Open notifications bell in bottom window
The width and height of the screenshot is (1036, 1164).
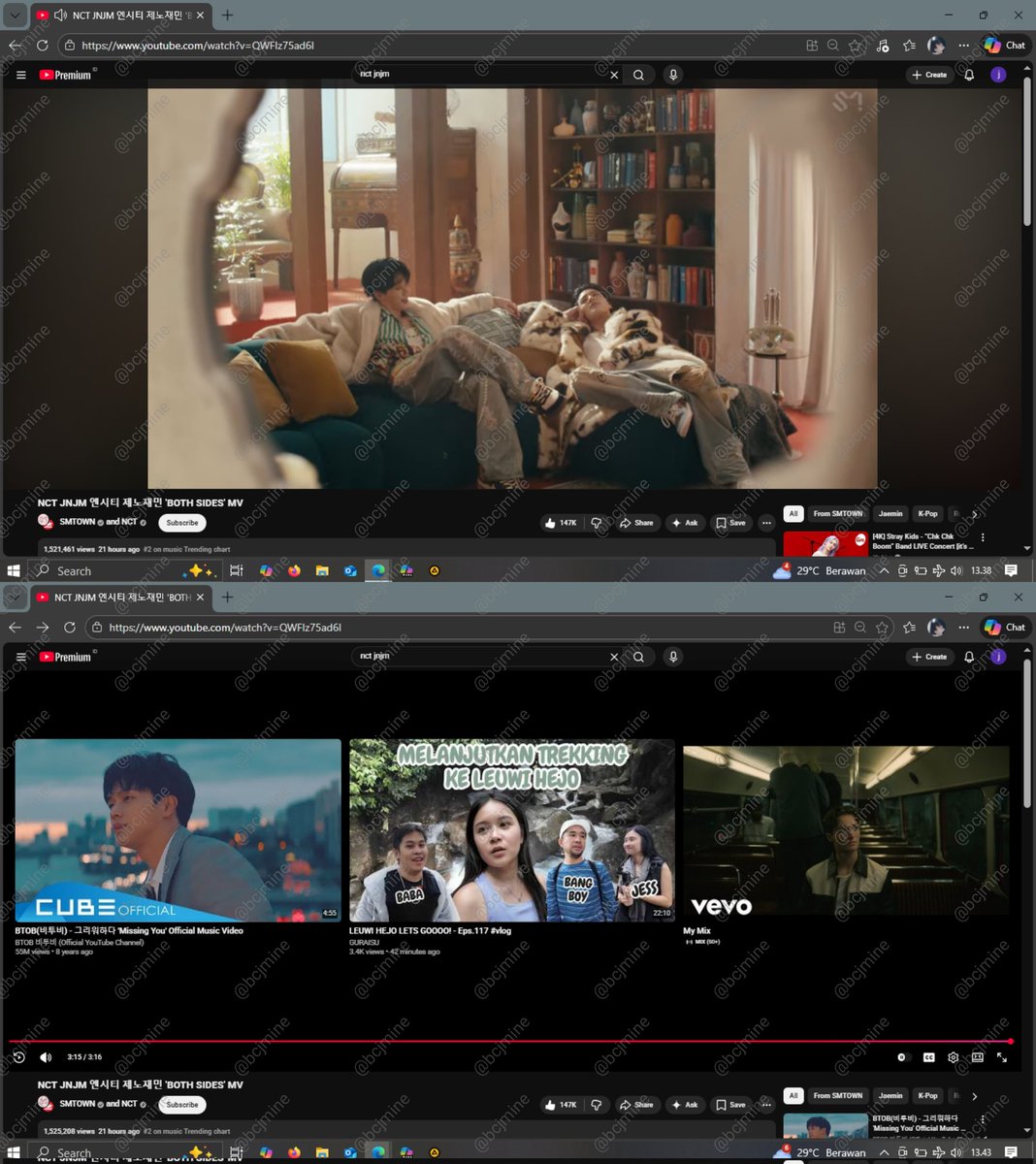coord(968,657)
